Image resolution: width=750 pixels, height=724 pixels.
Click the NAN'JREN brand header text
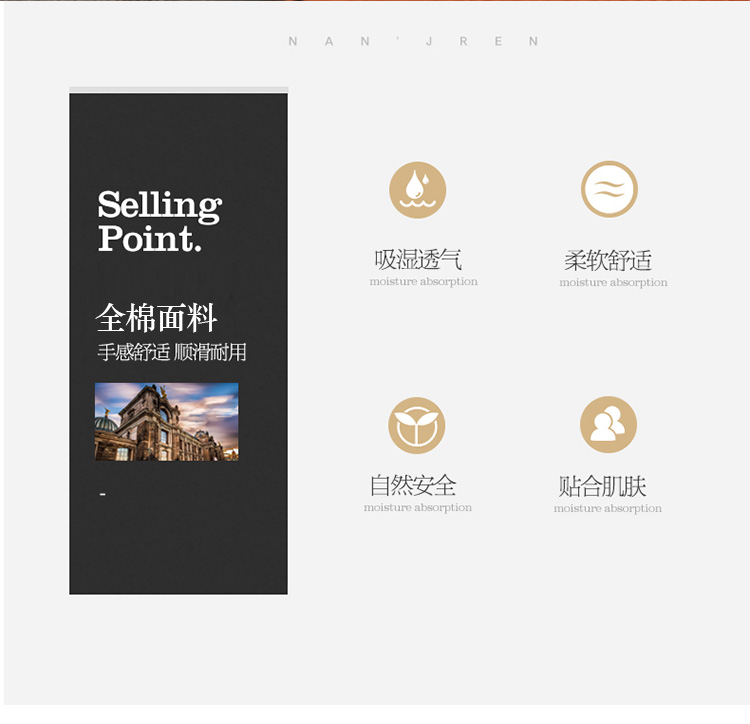coord(414,42)
